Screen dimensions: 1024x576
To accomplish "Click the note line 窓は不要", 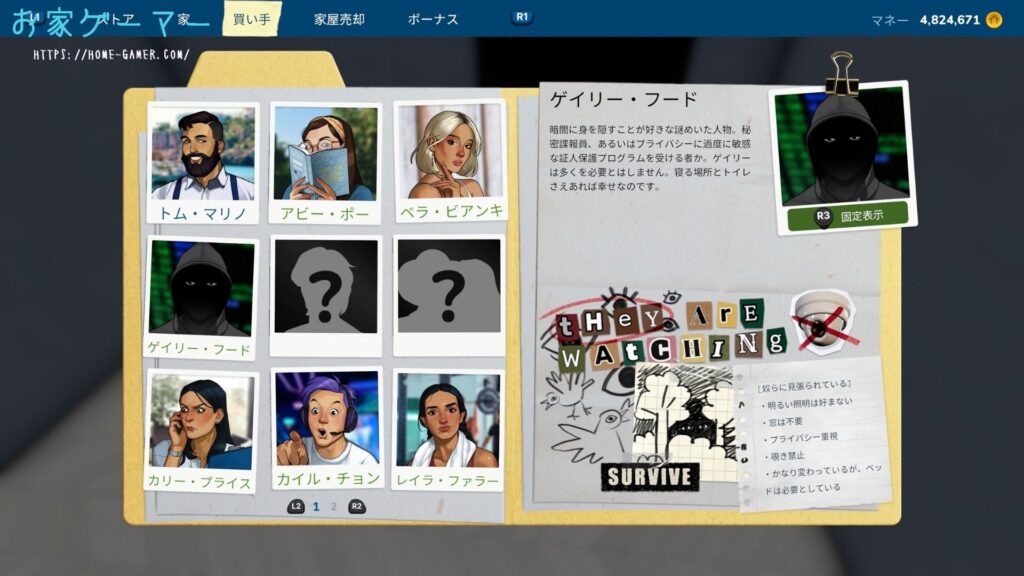I will [x=783, y=422].
